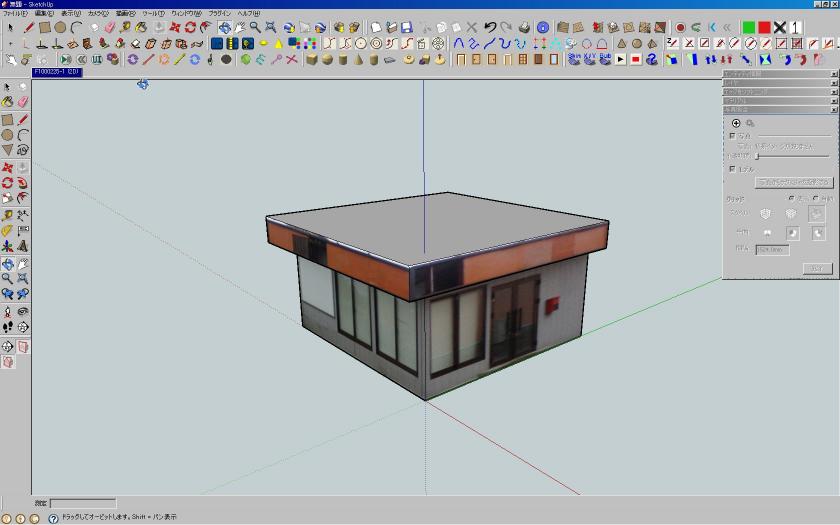This screenshot has height=525, width=840.
Task: Click the Undo arrow icon
Action: (490, 27)
